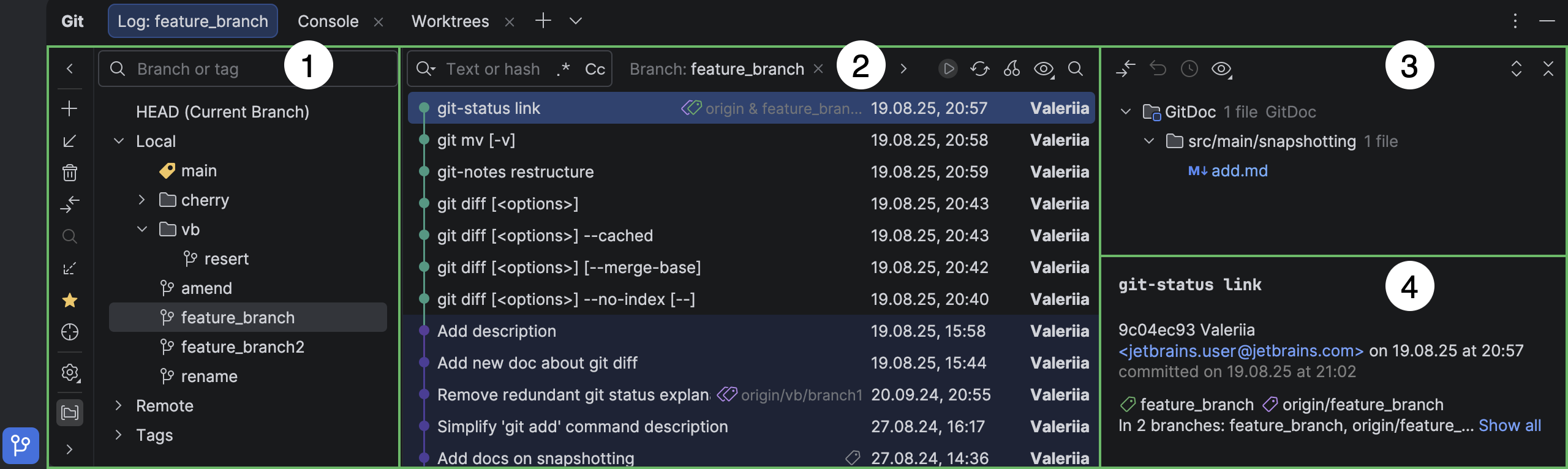Click the cherry-pick icon in log toolbar
The image size is (1568, 469).
[x=1011, y=69]
